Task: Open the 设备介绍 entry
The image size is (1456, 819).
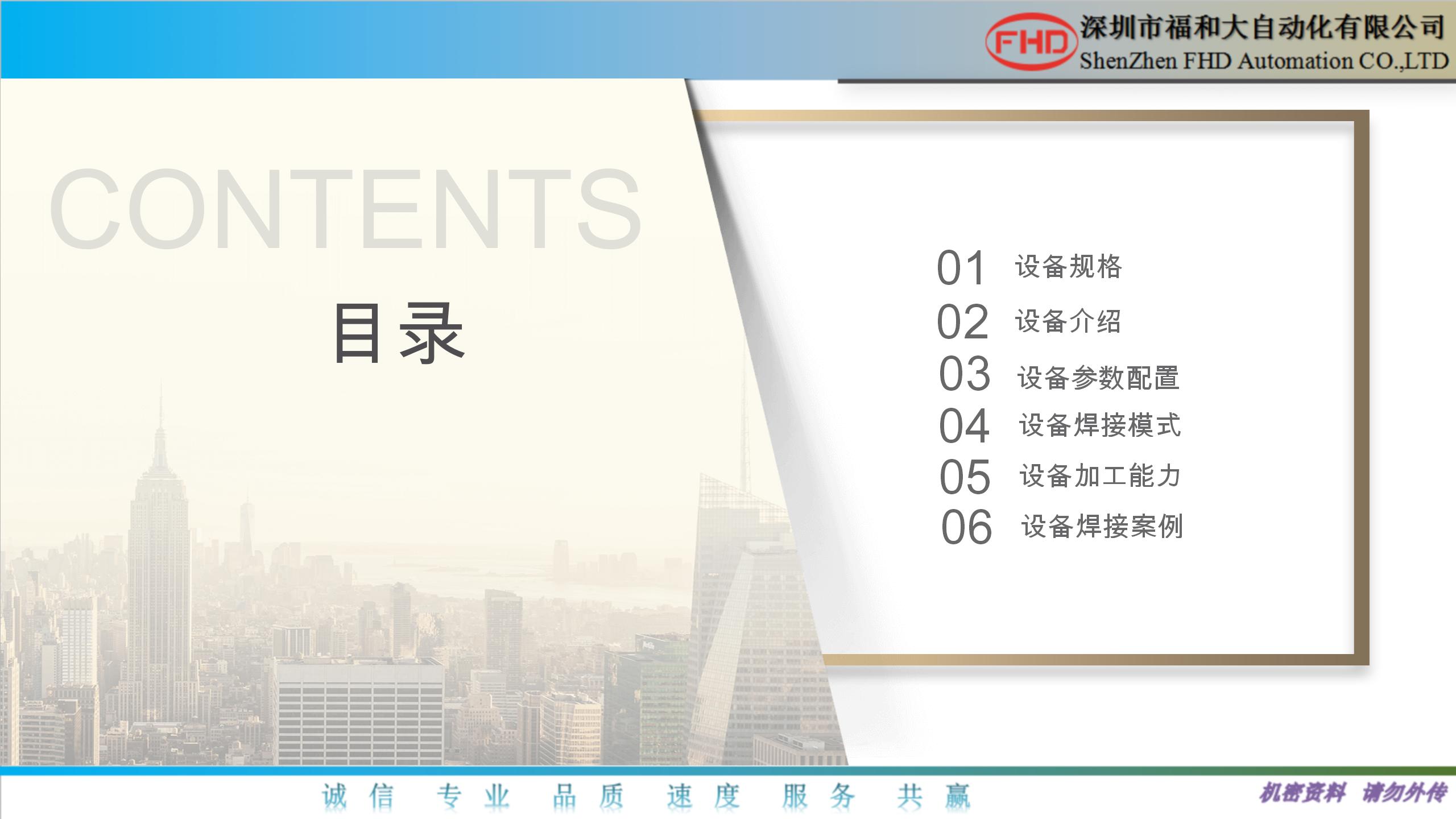Action: (1069, 321)
